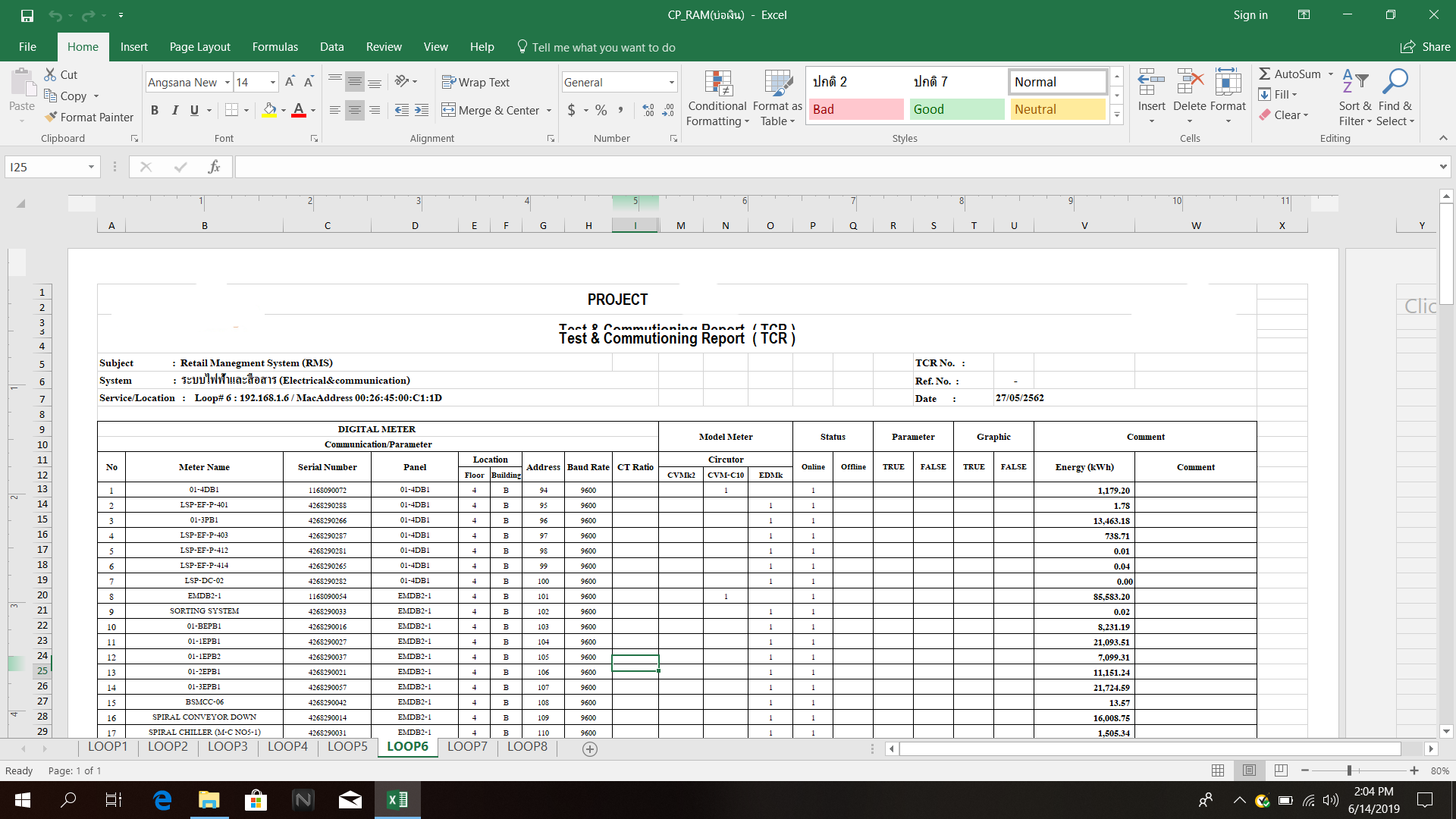Click in the Name Box field
1456x819 pixels.
[45, 167]
